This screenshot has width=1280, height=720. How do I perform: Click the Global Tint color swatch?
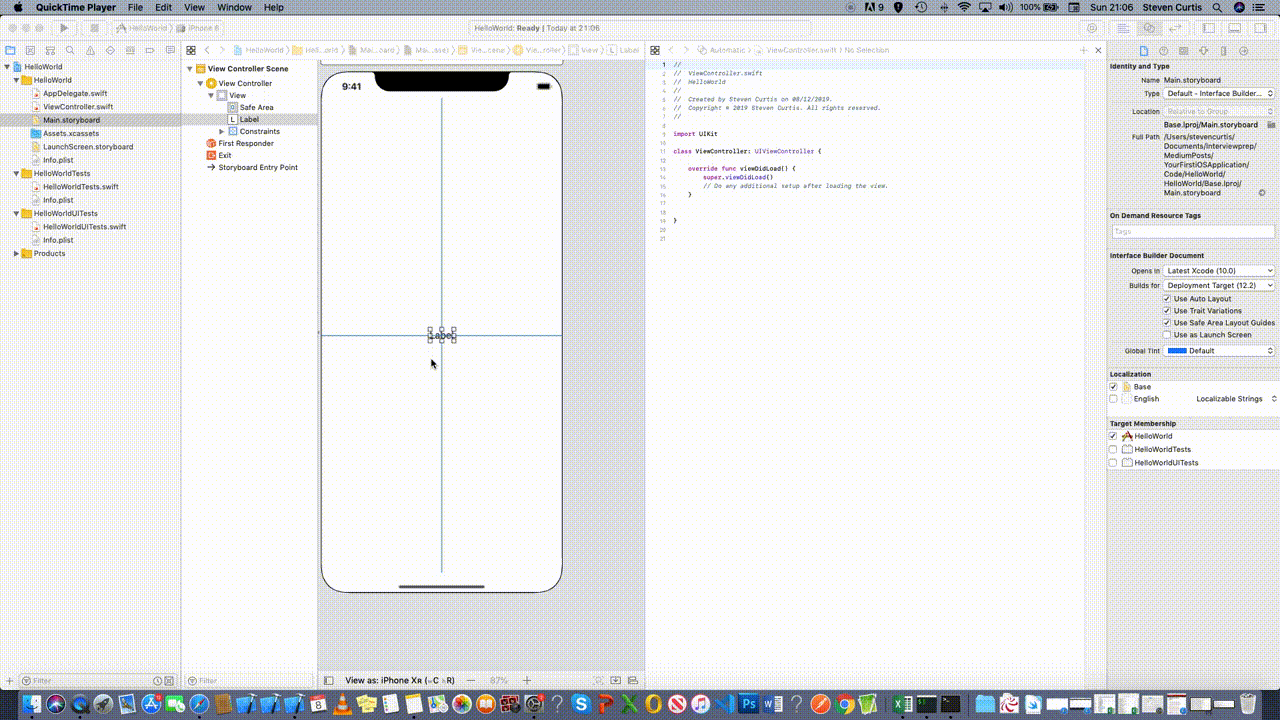point(1177,351)
